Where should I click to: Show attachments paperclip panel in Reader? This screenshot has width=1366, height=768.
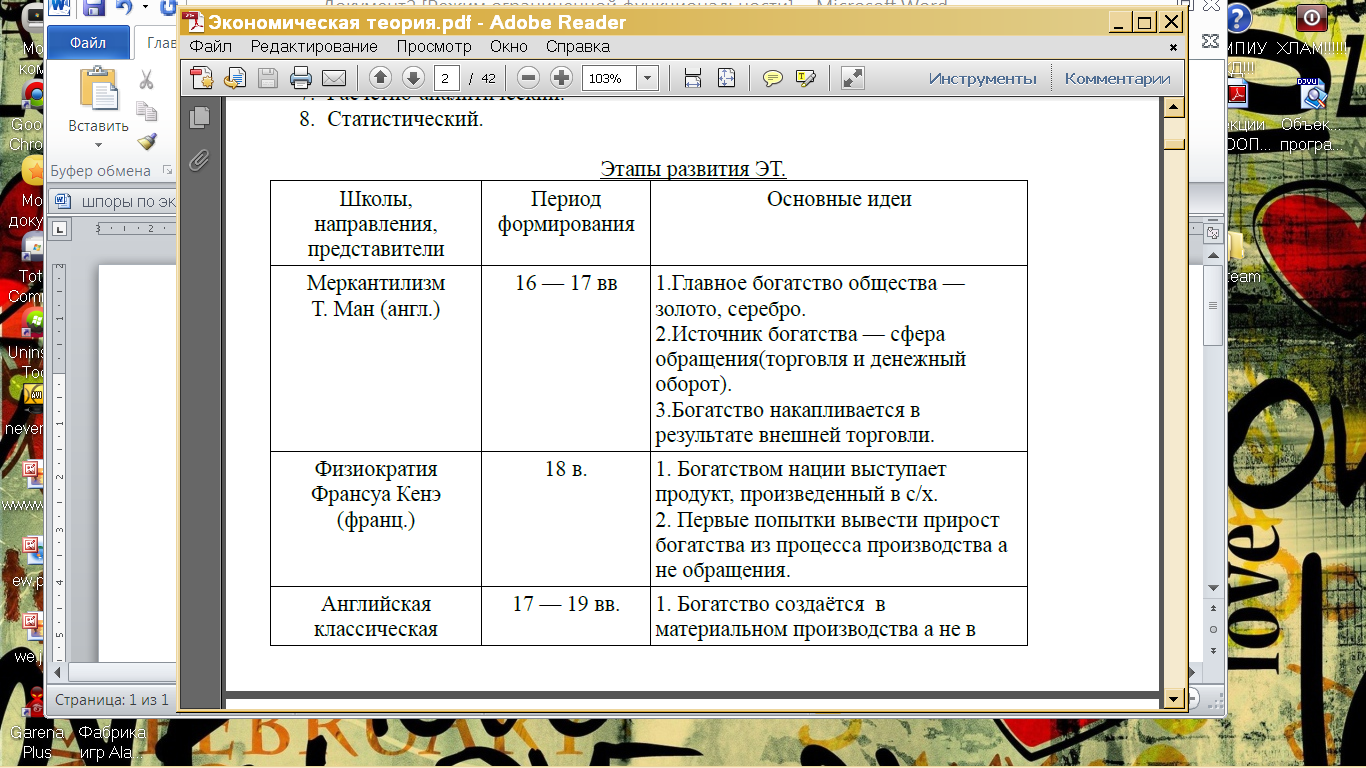coord(199,160)
